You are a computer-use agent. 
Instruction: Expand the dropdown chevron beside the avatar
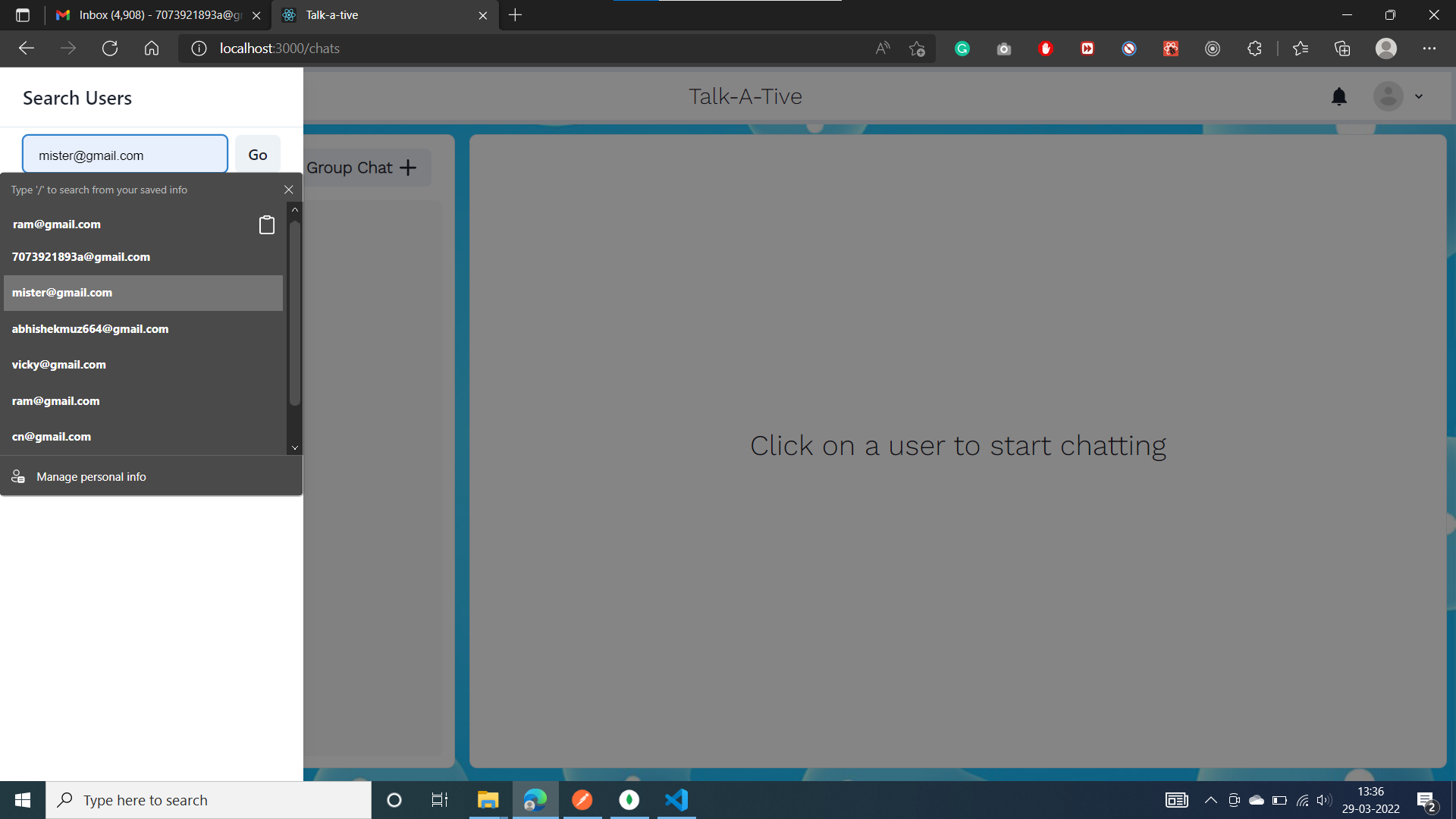[x=1419, y=96]
